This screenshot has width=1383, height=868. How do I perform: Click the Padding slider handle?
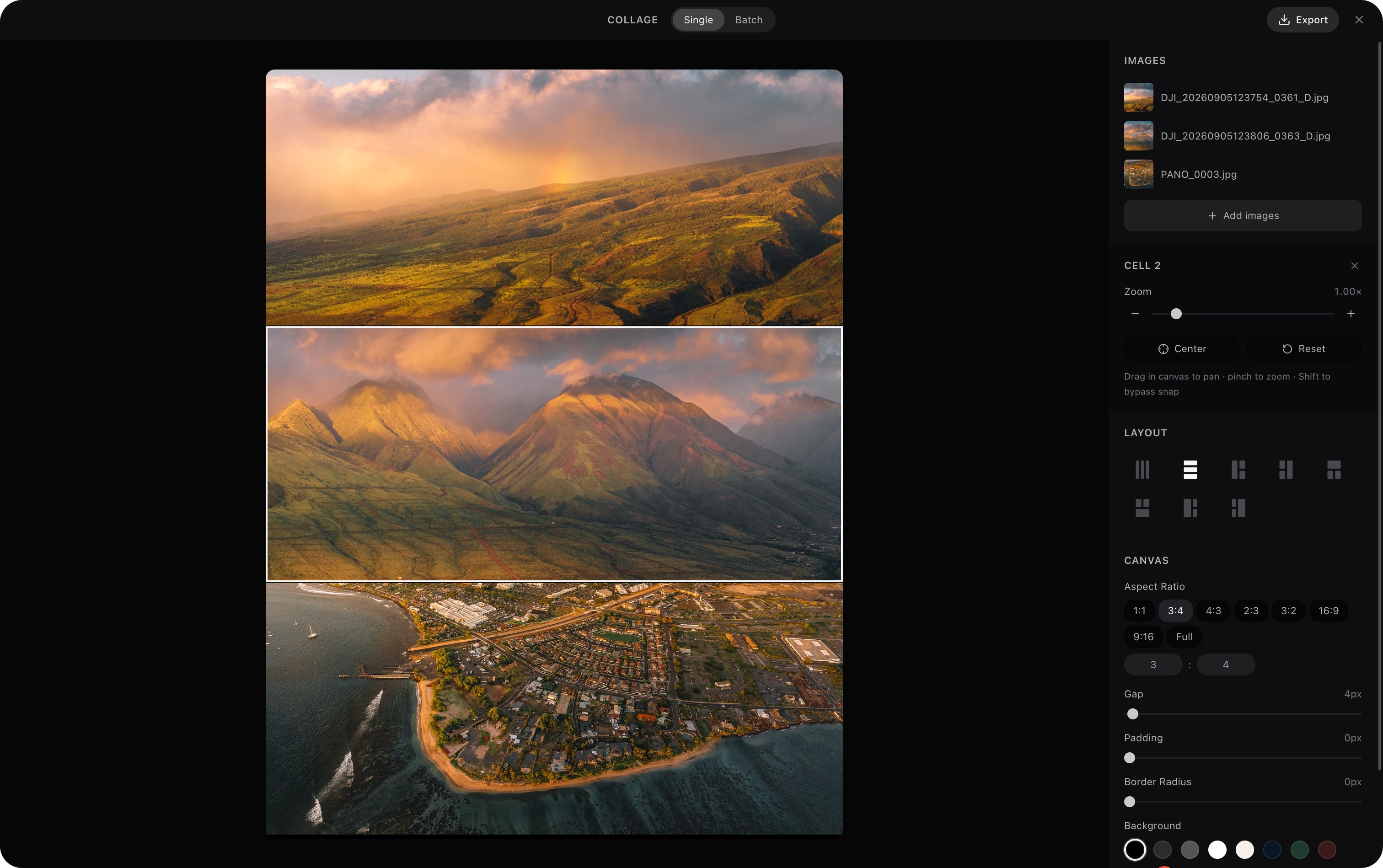(1129, 758)
